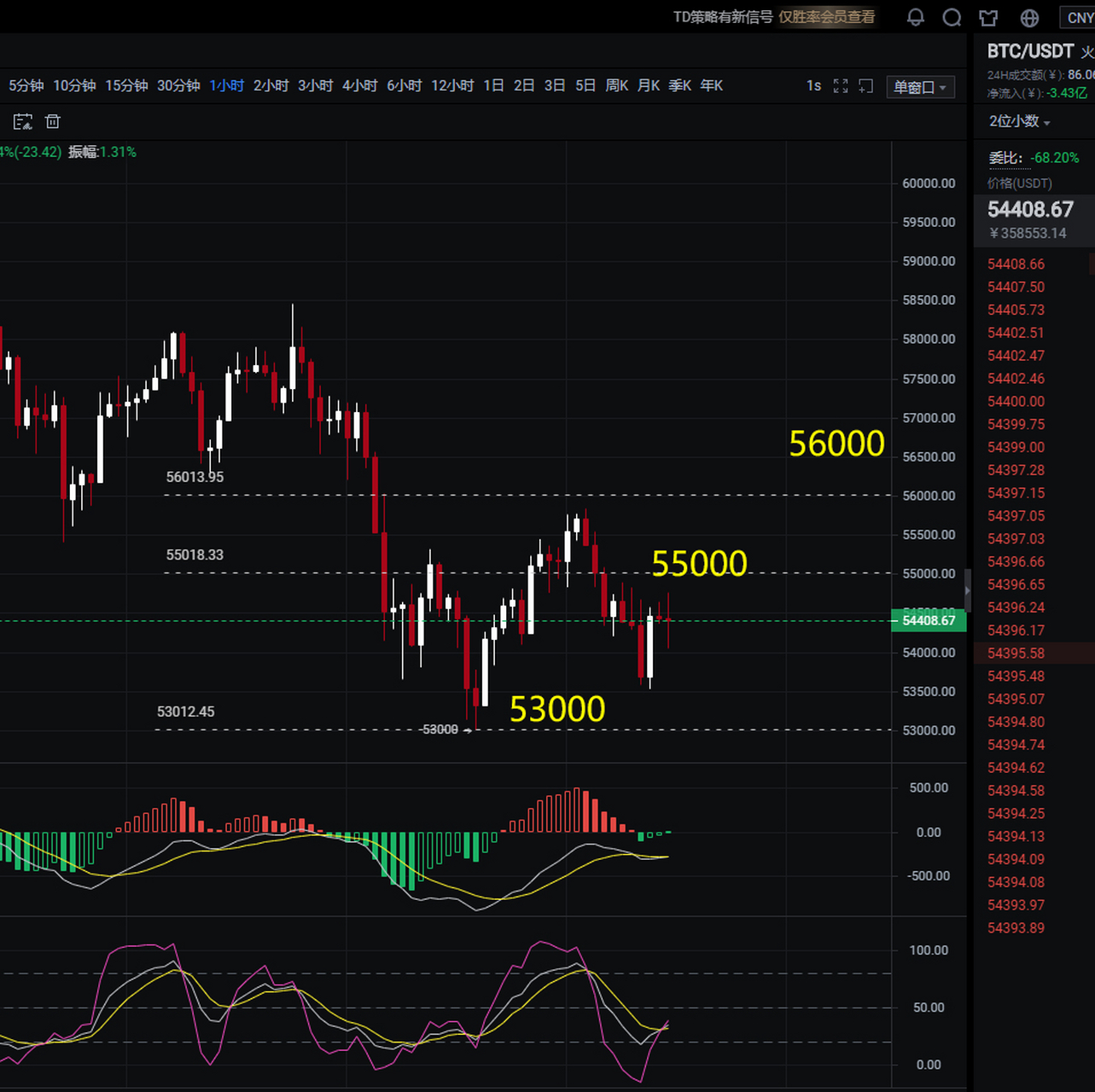Switch to the 月K timeframe
This screenshot has height=1092, width=1095.
click(649, 85)
